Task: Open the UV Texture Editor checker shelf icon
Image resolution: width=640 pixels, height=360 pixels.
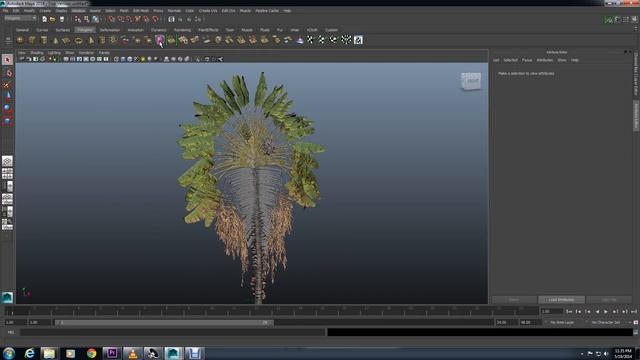Action: tap(358, 40)
